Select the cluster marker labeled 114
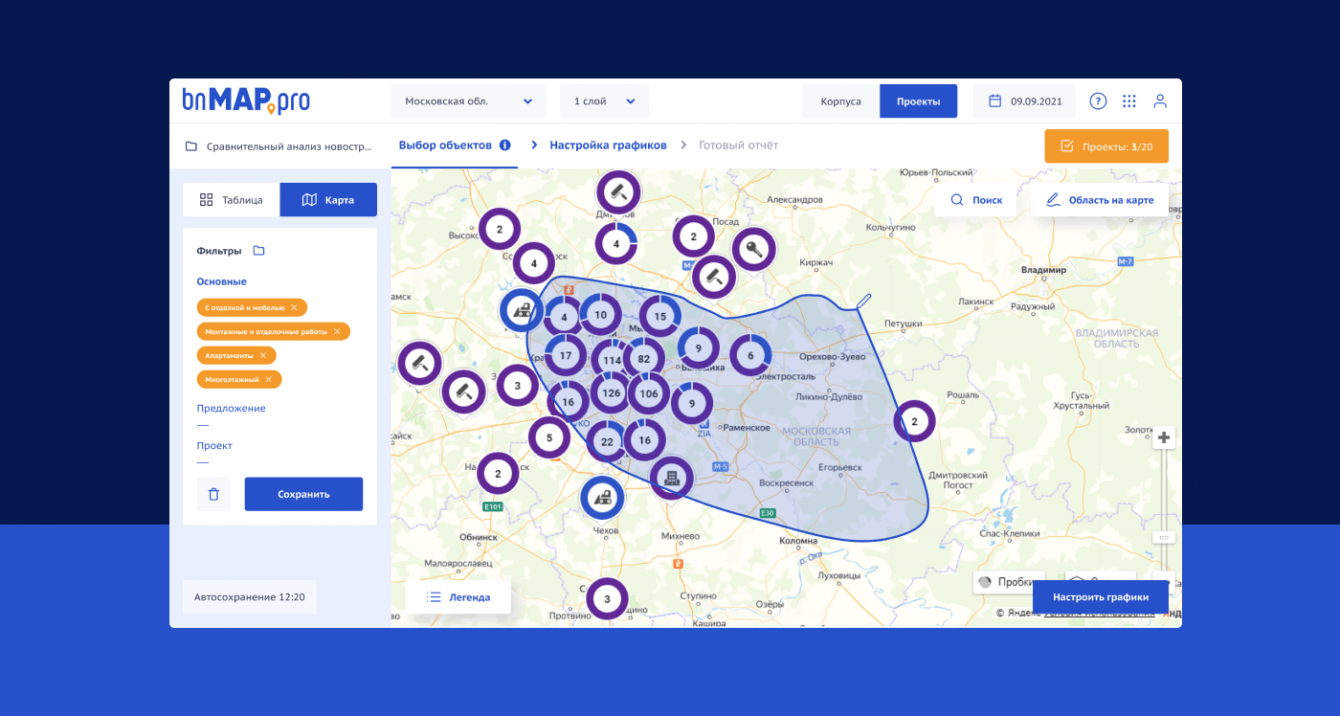 tap(612, 361)
